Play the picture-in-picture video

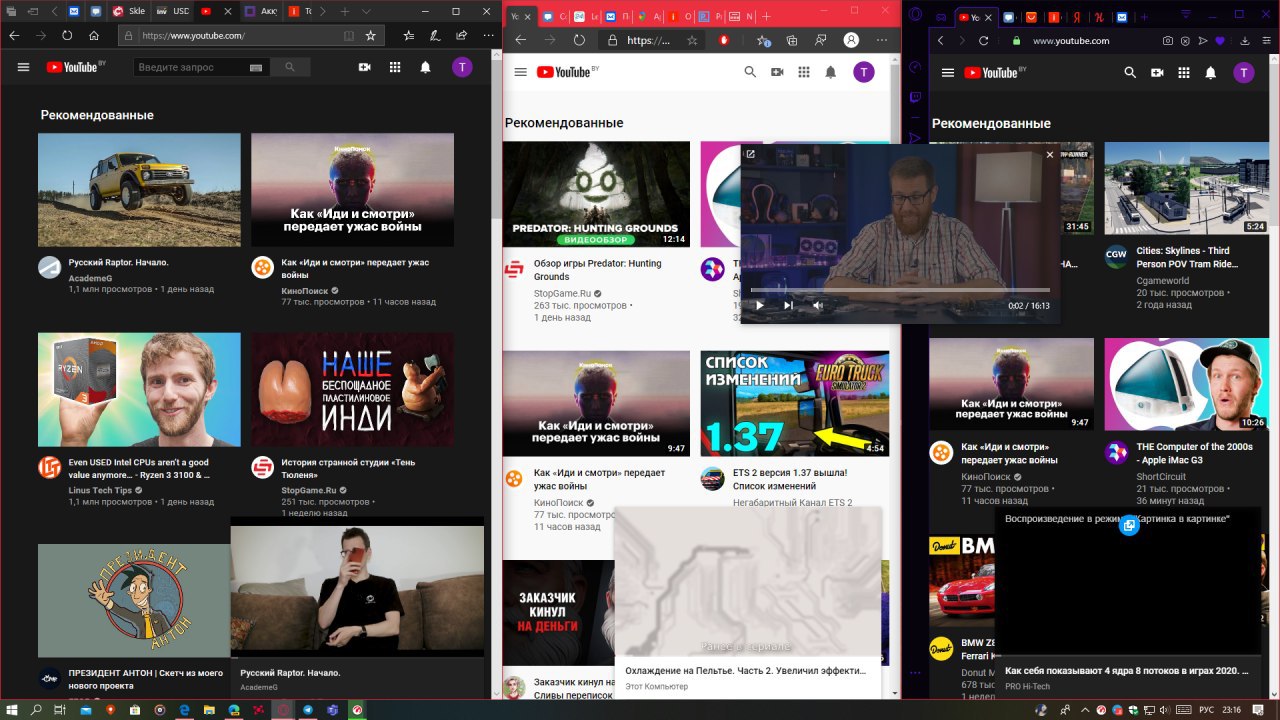click(759, 305)
